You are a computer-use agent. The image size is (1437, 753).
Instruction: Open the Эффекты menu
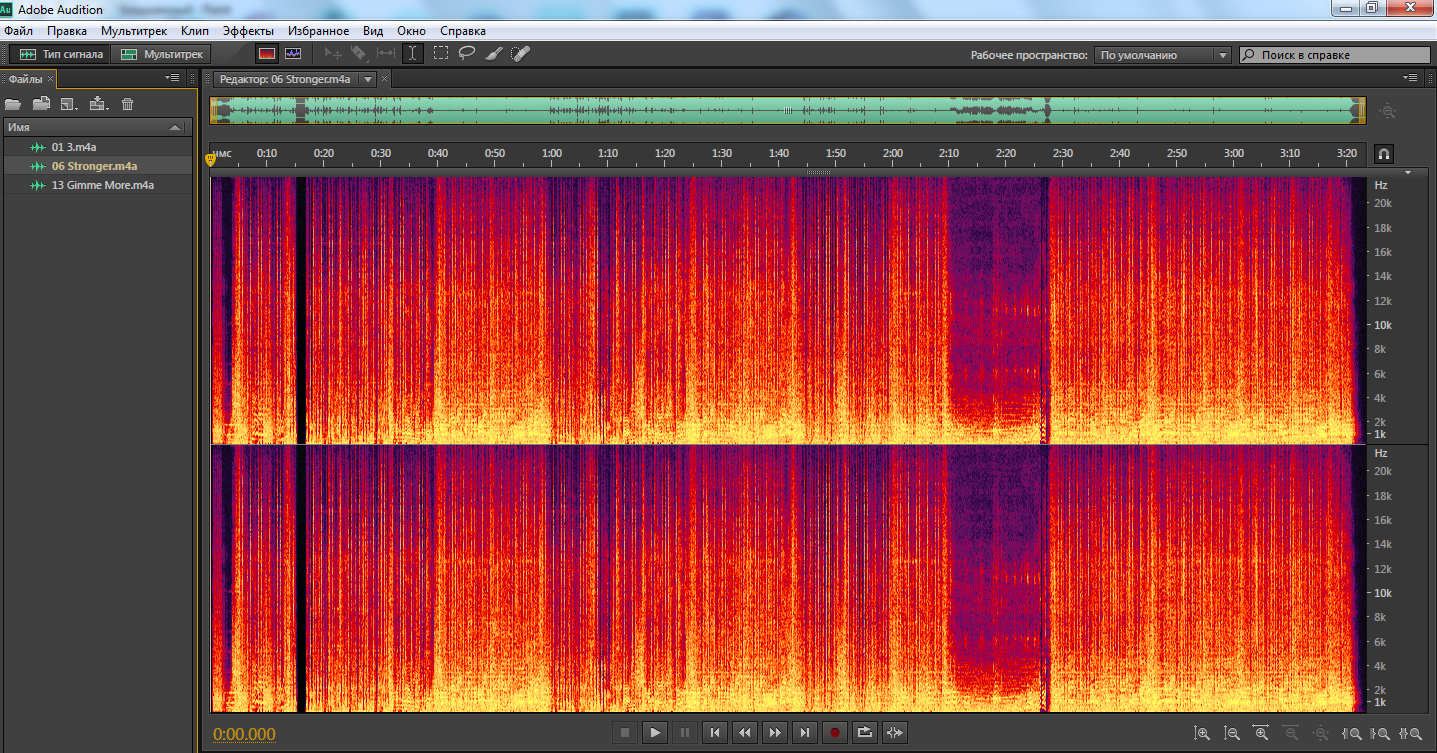click(x=248, y=31)
